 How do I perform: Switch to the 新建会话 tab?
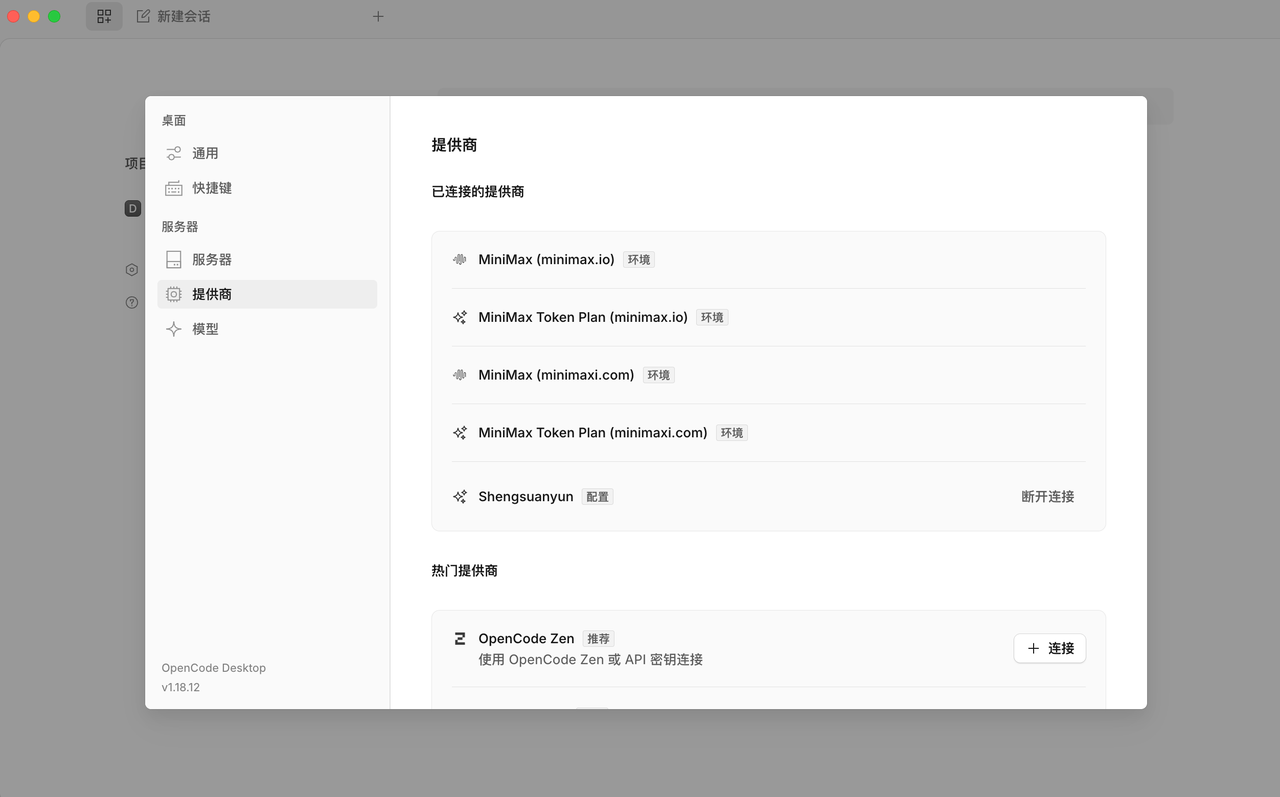click(173, 16)
